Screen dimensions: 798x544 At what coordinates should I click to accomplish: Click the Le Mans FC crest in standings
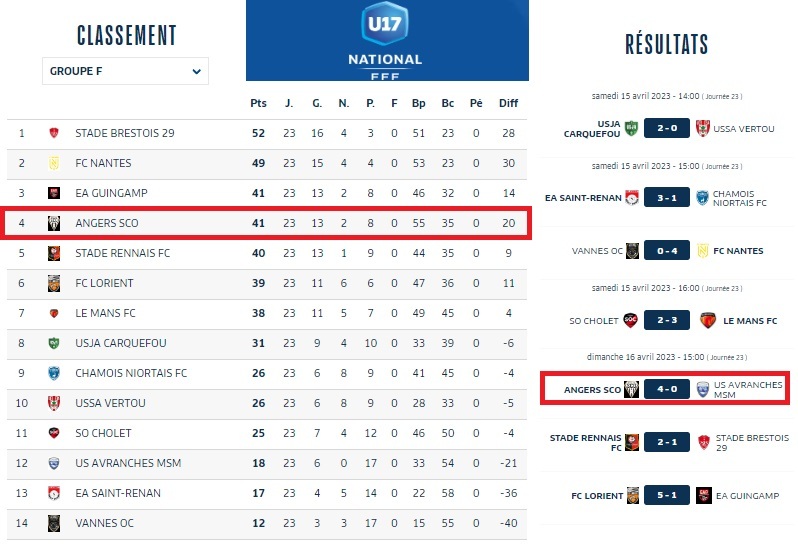[54, 313]
